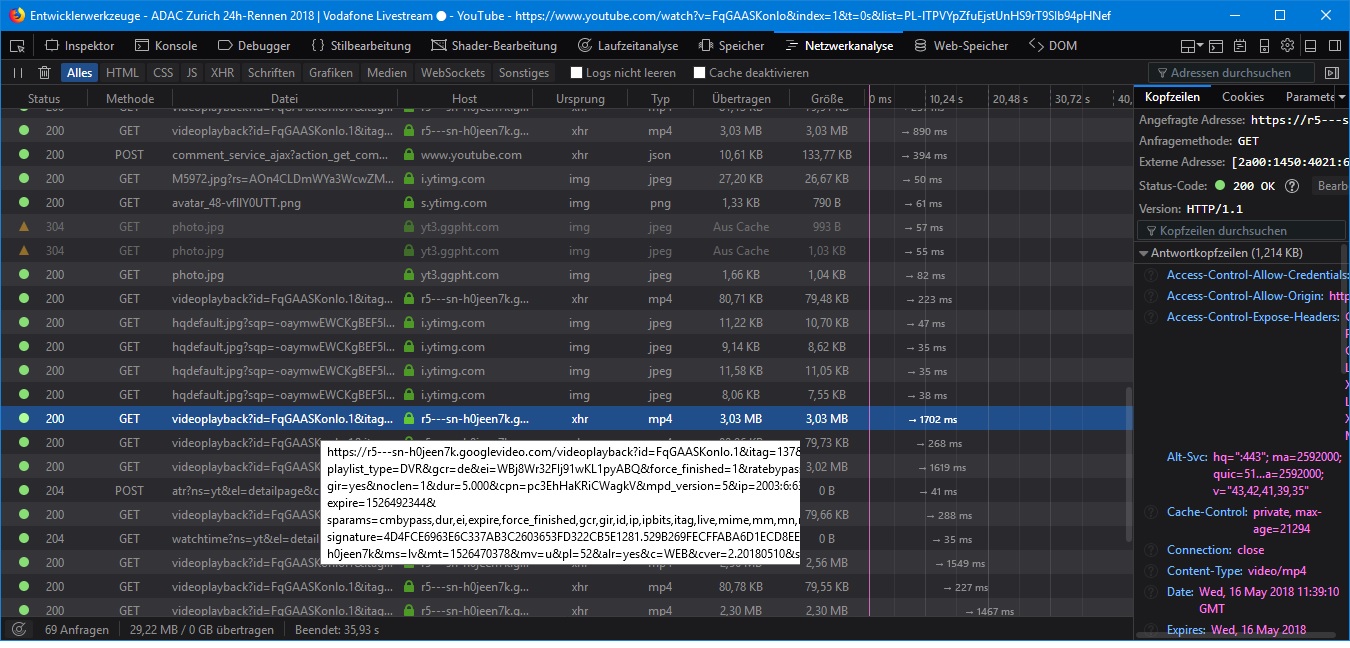Enable Logs nicht leeren checkbox

(x=576, y=73)
